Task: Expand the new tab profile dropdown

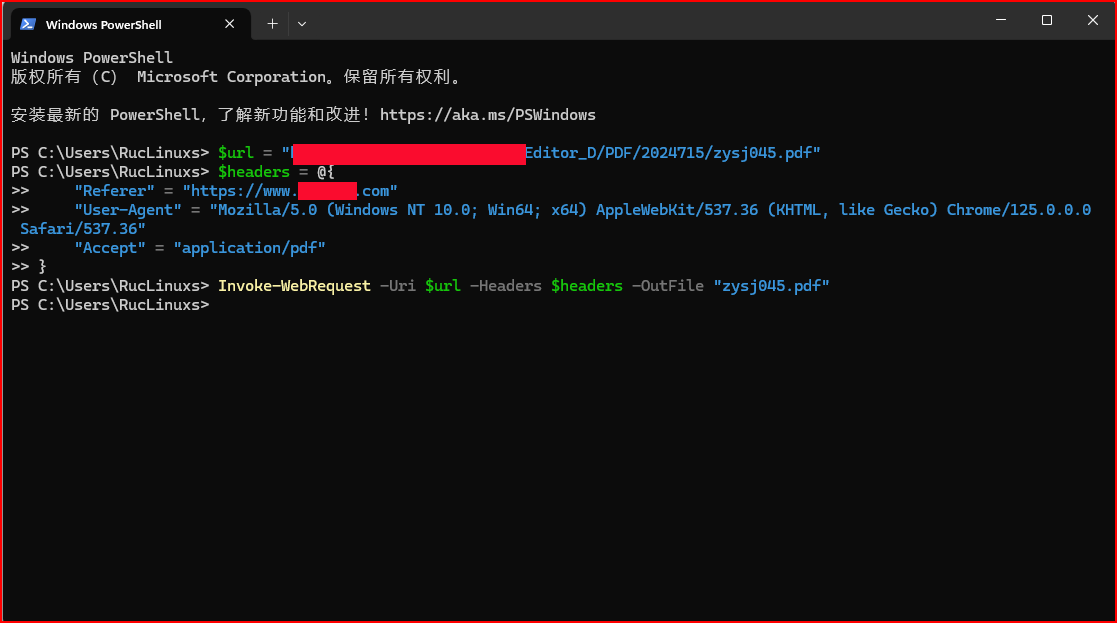Action: click(302, 24)
